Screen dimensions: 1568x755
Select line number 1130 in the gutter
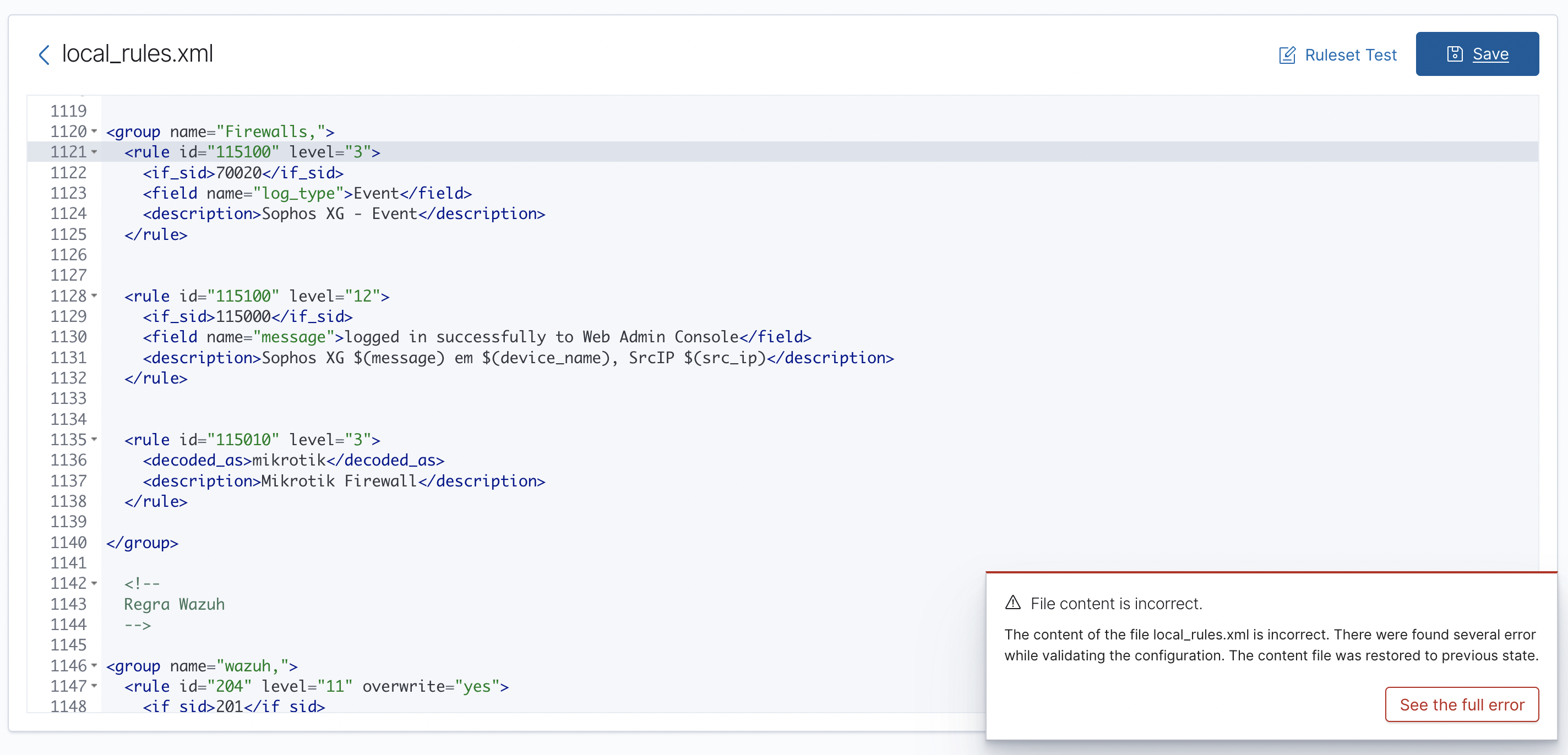(x=69, y=336)
